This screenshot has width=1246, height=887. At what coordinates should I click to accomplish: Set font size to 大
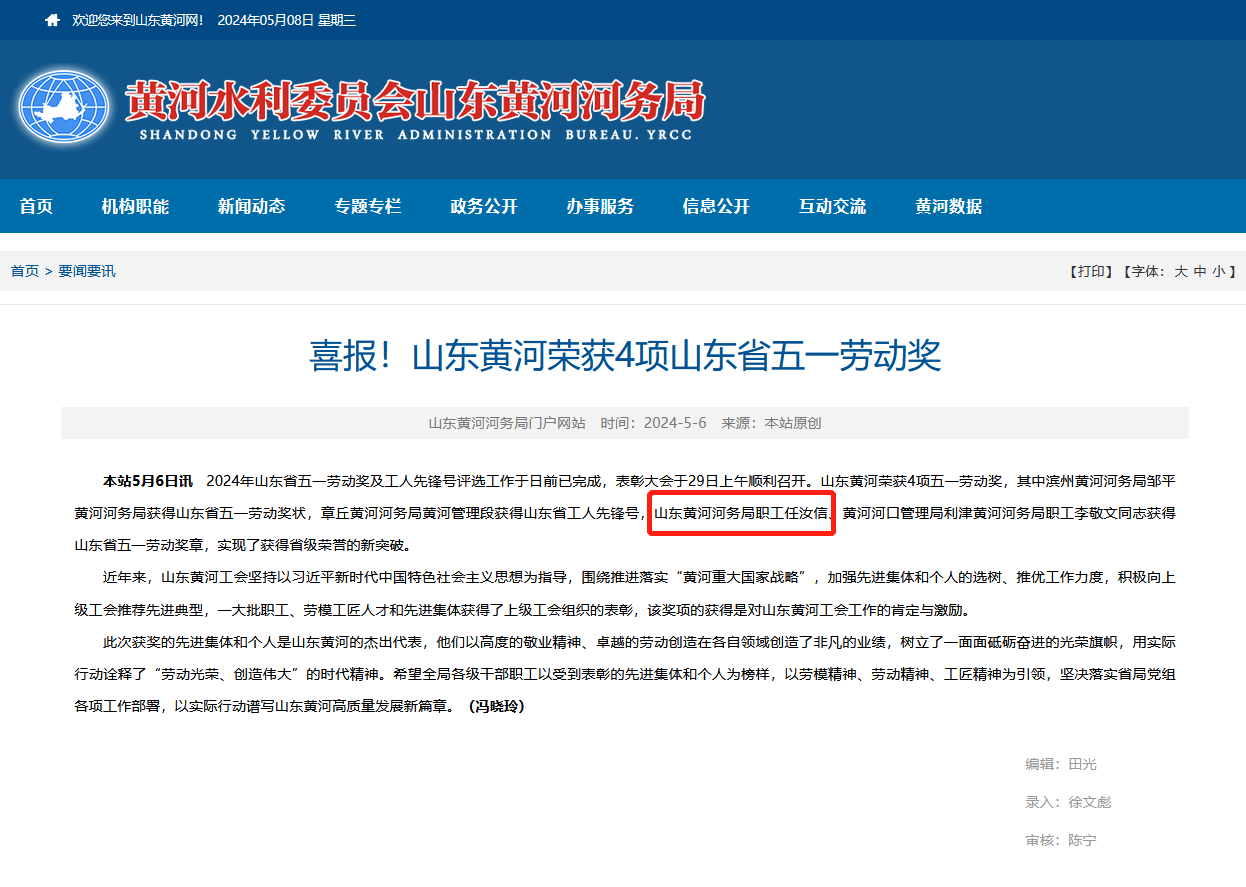click(x=1181, y=271)
